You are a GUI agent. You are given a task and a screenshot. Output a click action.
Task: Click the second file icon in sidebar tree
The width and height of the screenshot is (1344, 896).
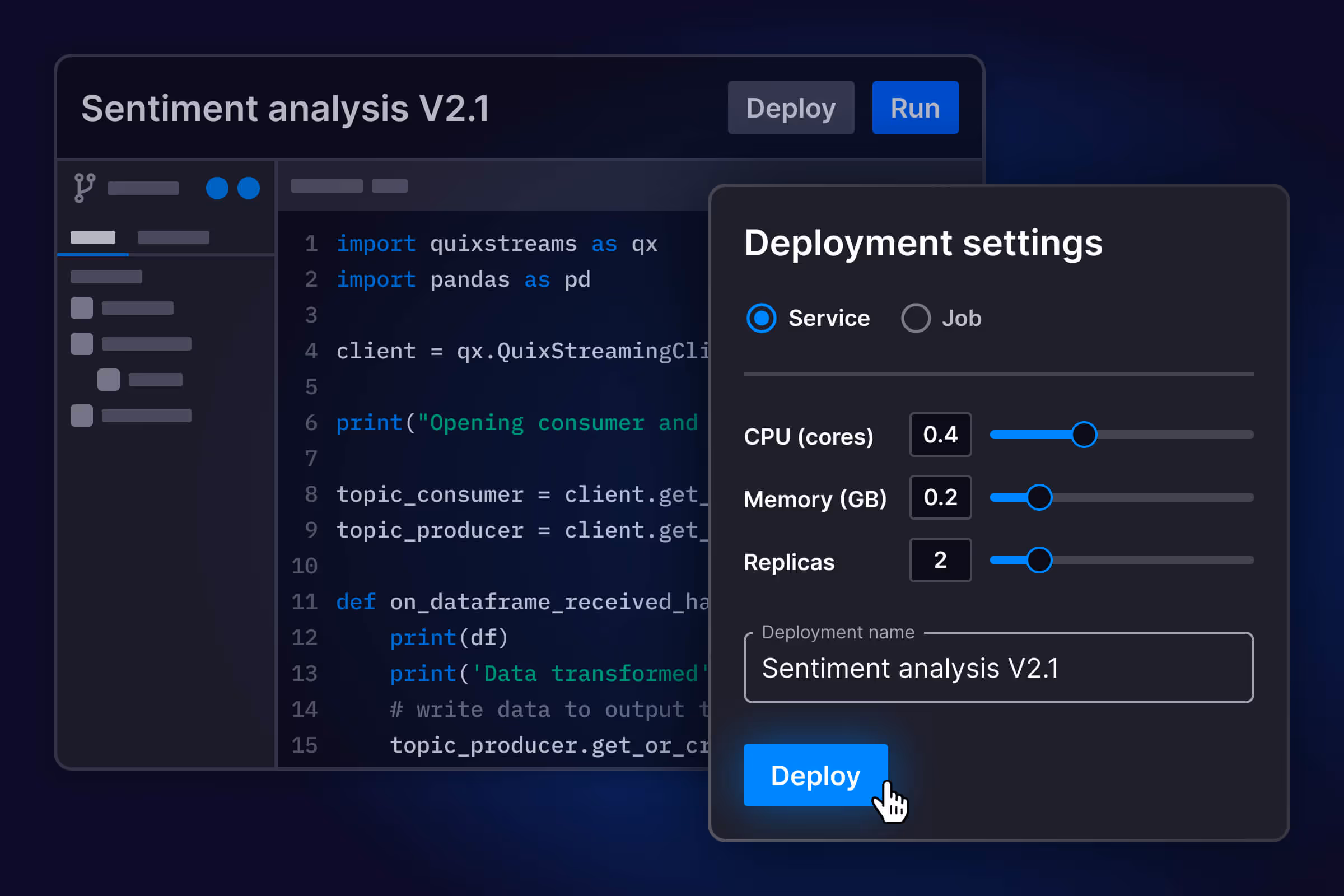pyautogui.click(x=82, y=344)
